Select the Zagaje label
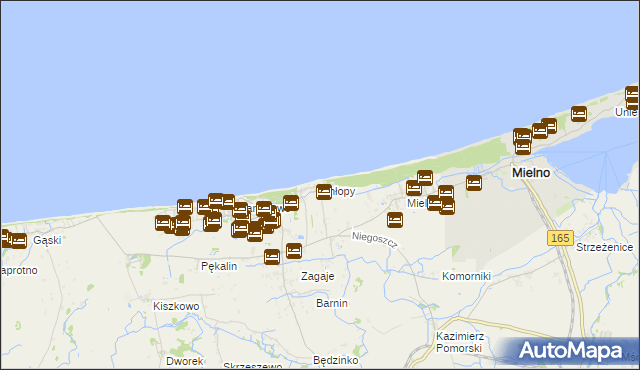The height and width of the screenshot is (370, 640). coord(318,276)
